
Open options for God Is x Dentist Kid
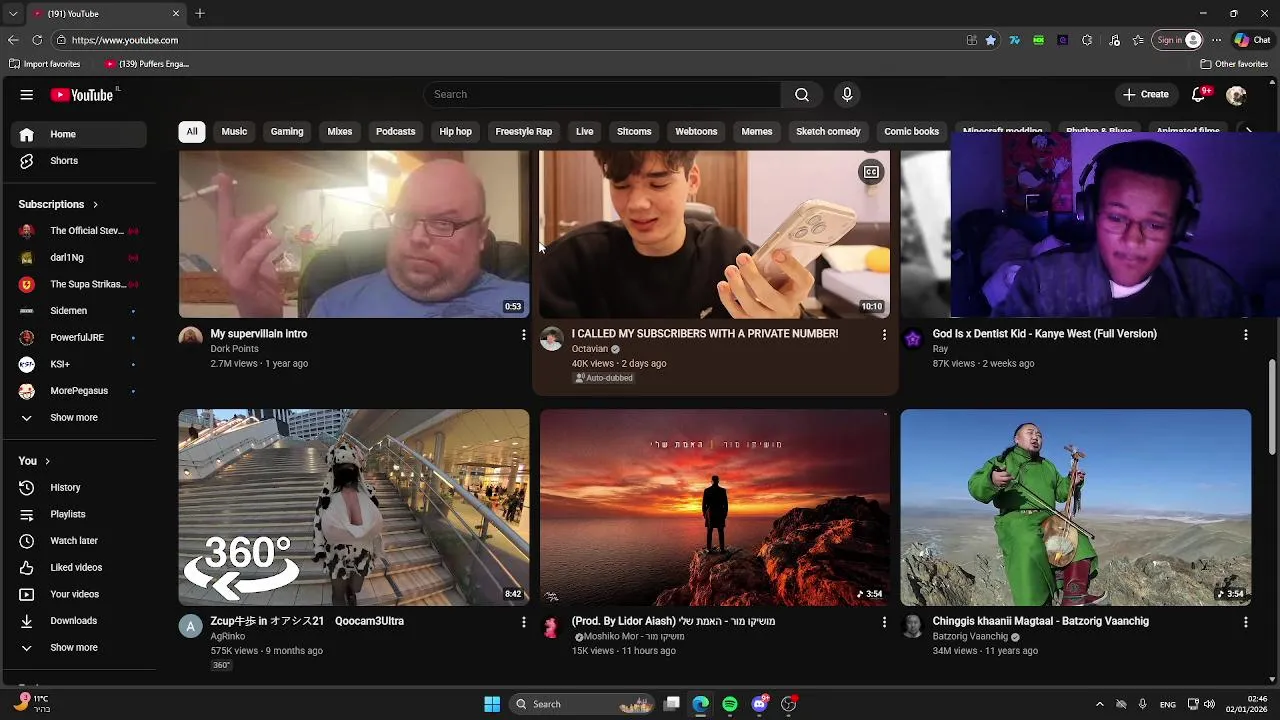(1245, 335)
